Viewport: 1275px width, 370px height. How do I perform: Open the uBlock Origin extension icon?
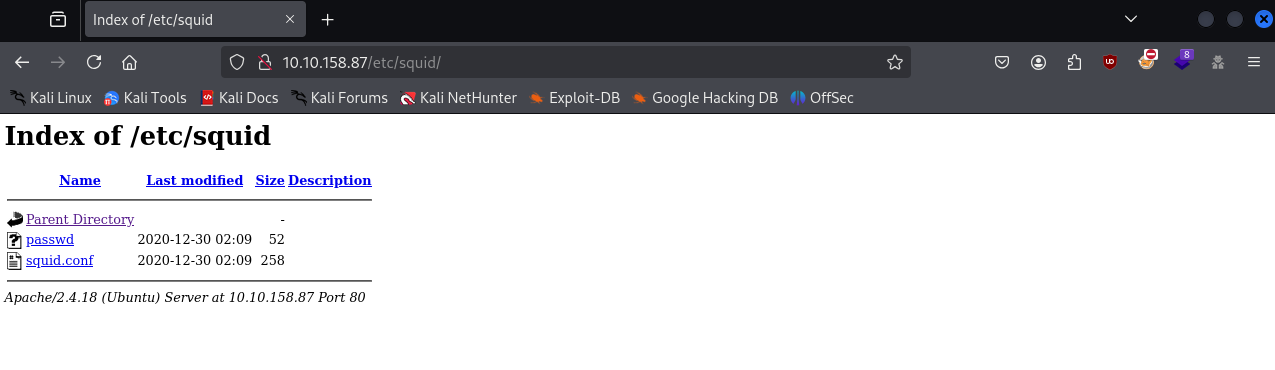[x=1110, y=62]
